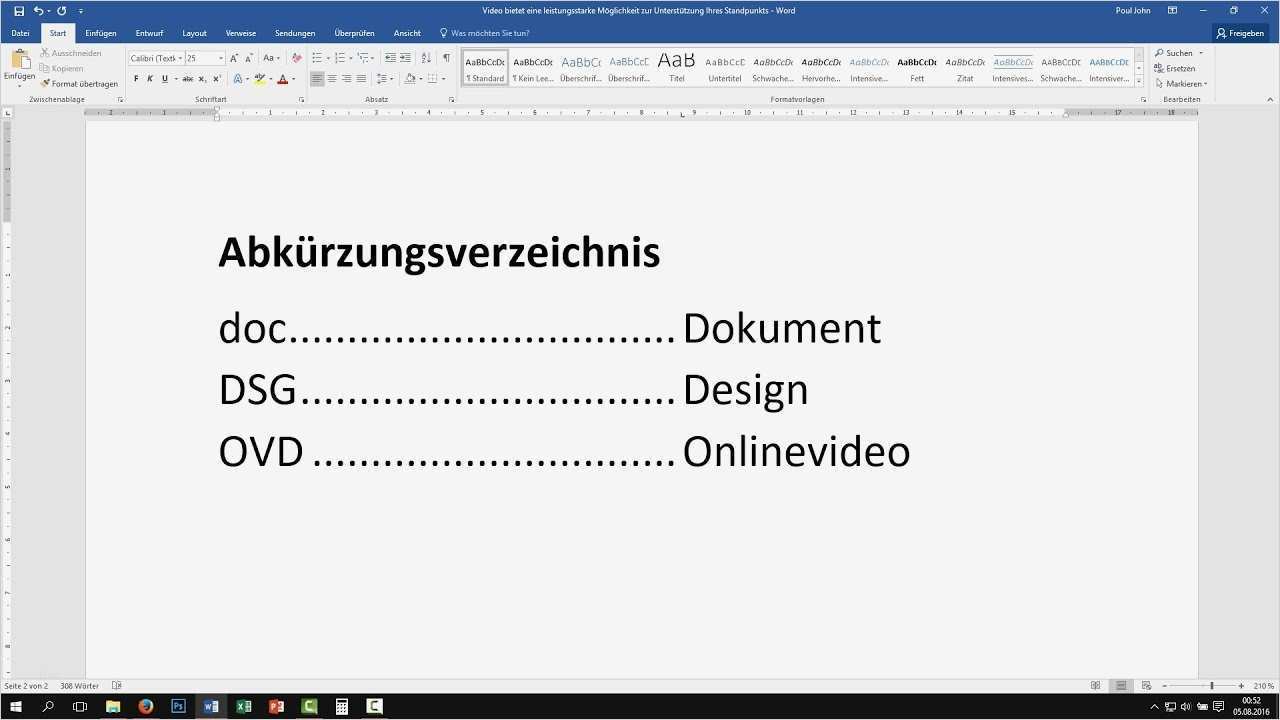Apply underline formatting
1280x720 pixels.
click(164, 78)
